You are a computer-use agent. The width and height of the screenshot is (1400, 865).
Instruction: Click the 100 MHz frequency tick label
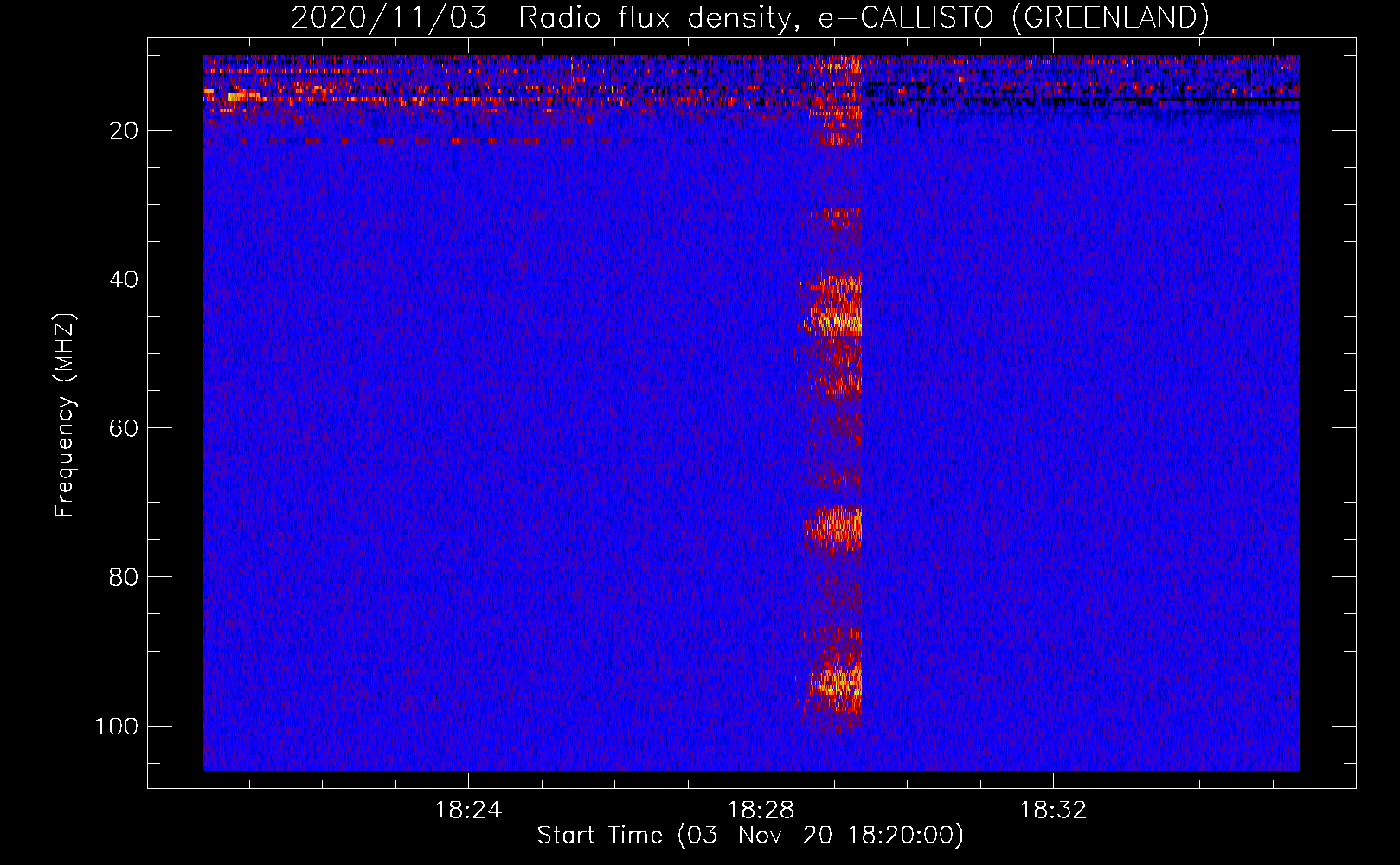[x=117, y=726]
